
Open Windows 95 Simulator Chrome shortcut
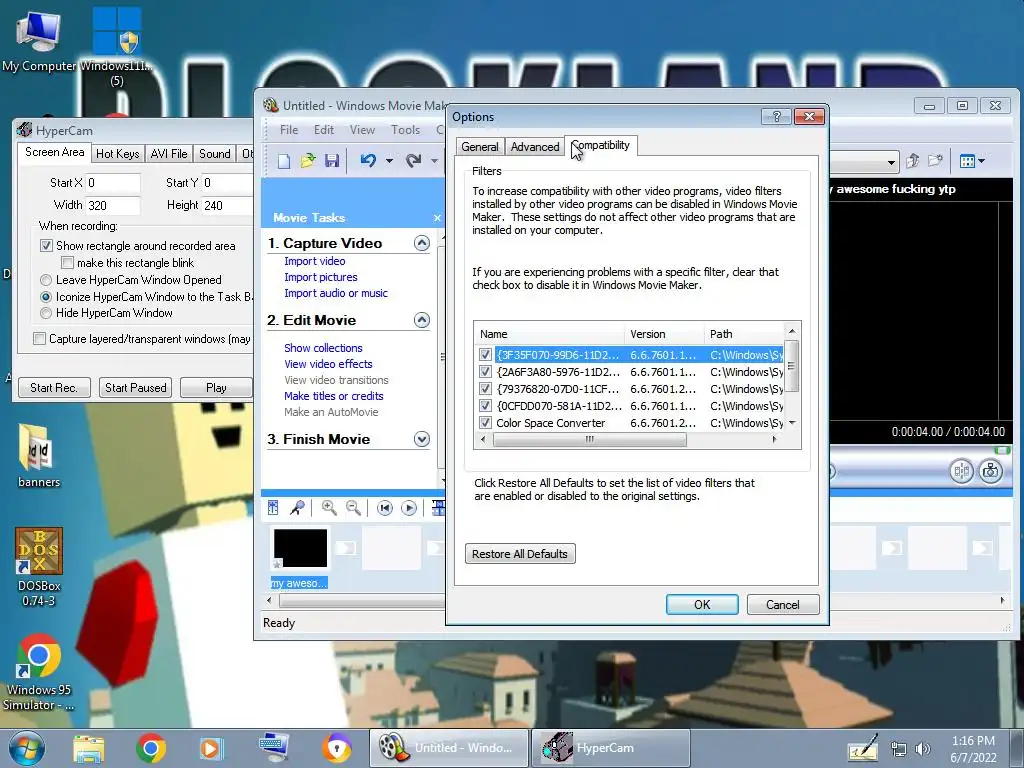[39, 672]
